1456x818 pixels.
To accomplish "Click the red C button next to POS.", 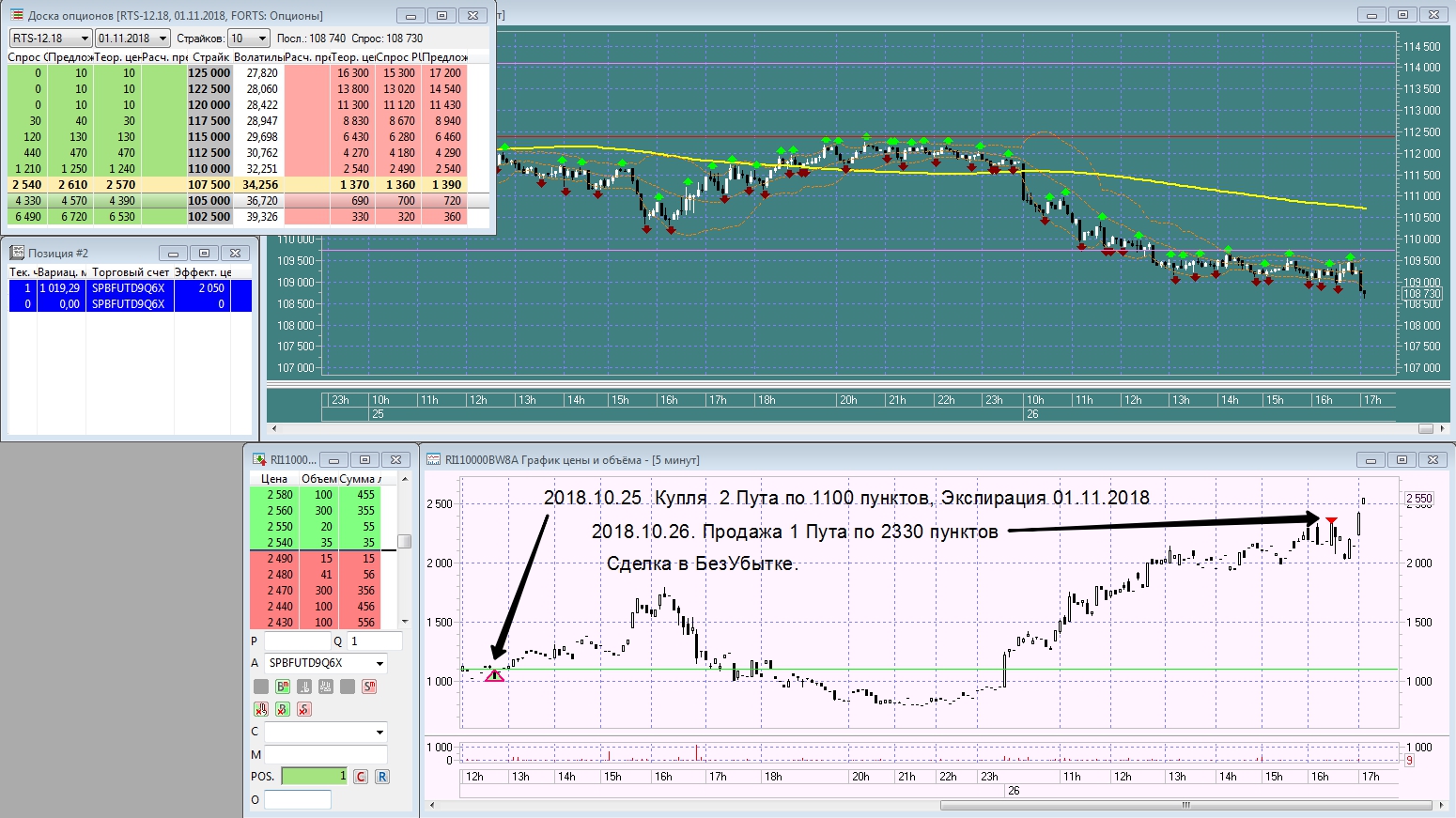I will (361, 777).
